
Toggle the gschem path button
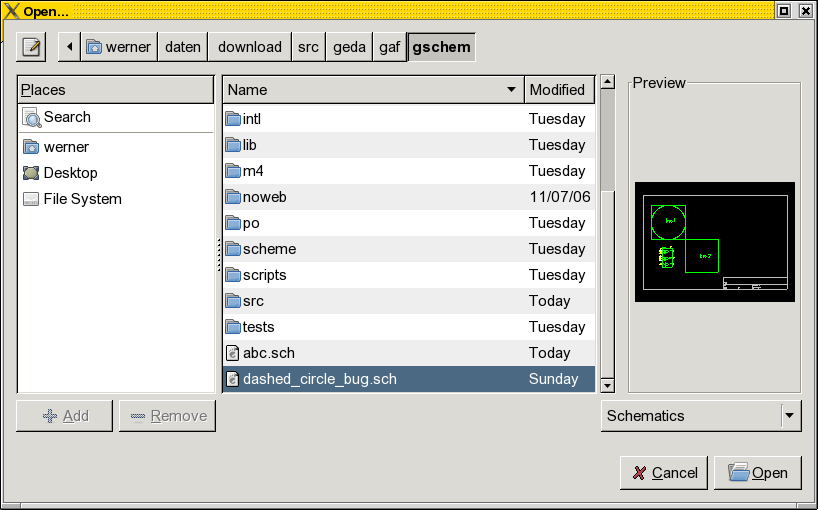click(x=441, y=46)
